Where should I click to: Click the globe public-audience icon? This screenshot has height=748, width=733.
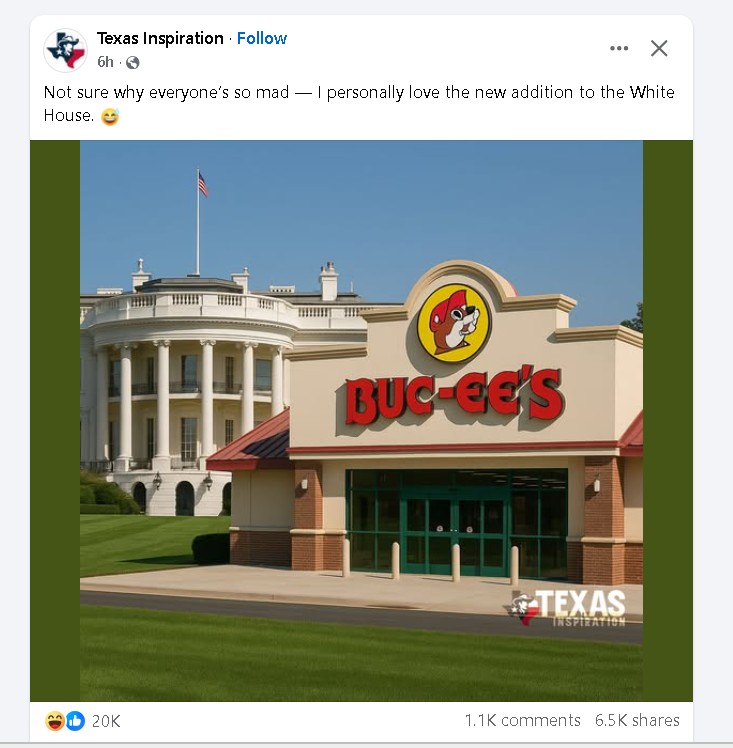coord(133,62)
